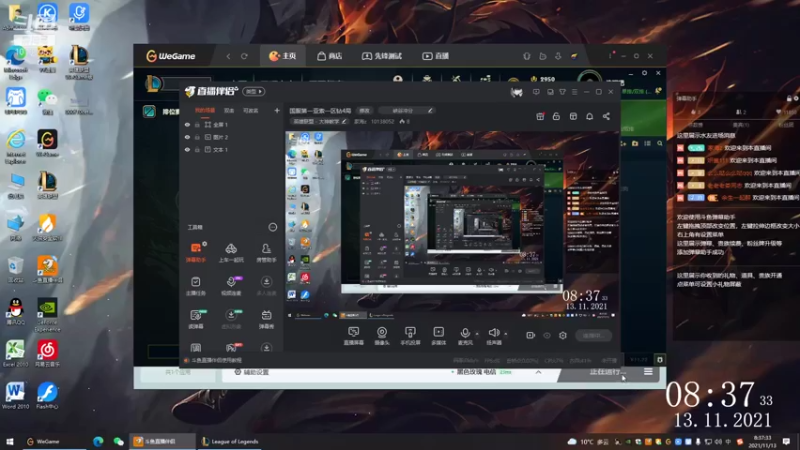
Task: Toggle visibility of the 文本 1 source
Action: coord(187,149)
